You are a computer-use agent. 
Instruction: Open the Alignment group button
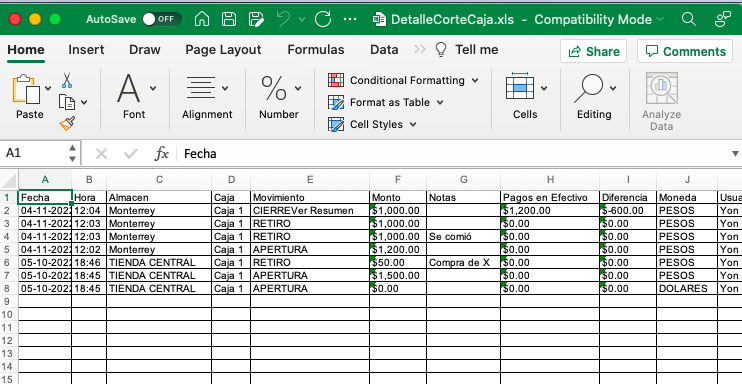click(207, 96)
